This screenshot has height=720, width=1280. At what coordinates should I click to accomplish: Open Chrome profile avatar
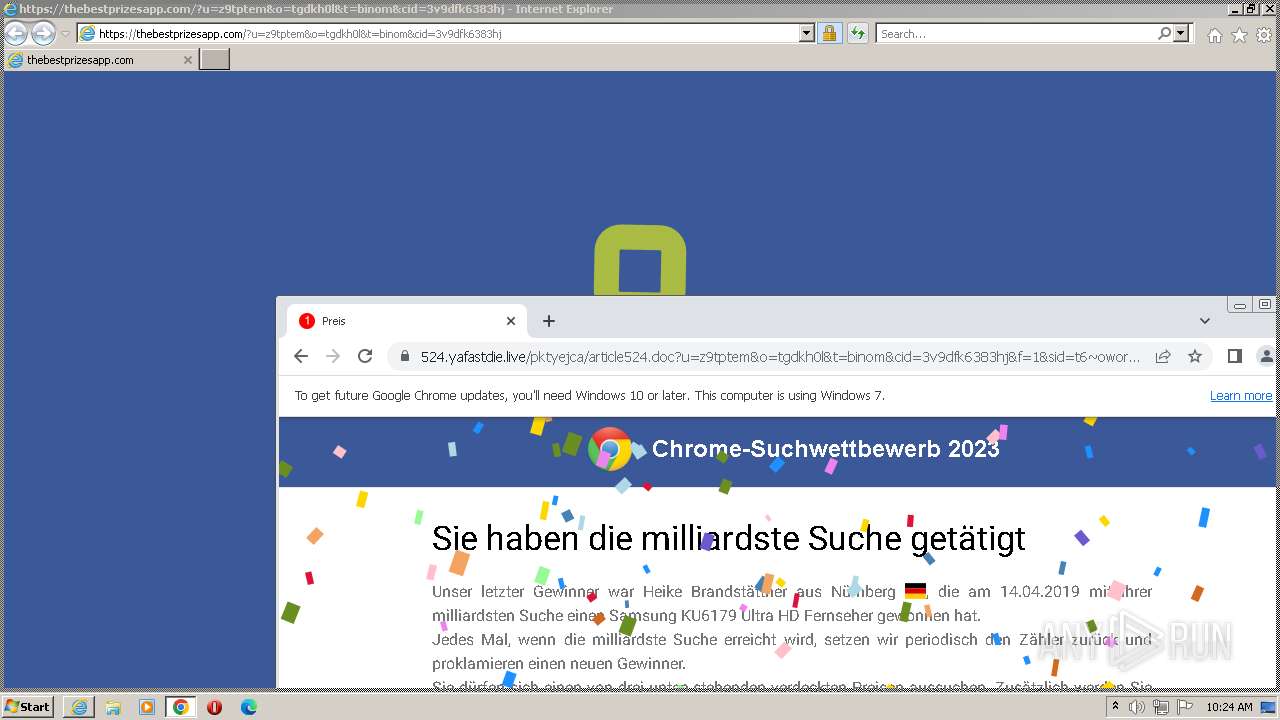1266,356
